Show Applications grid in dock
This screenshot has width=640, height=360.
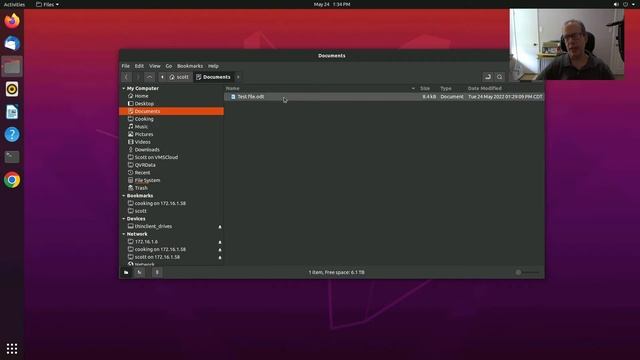(x=12, y=348)
